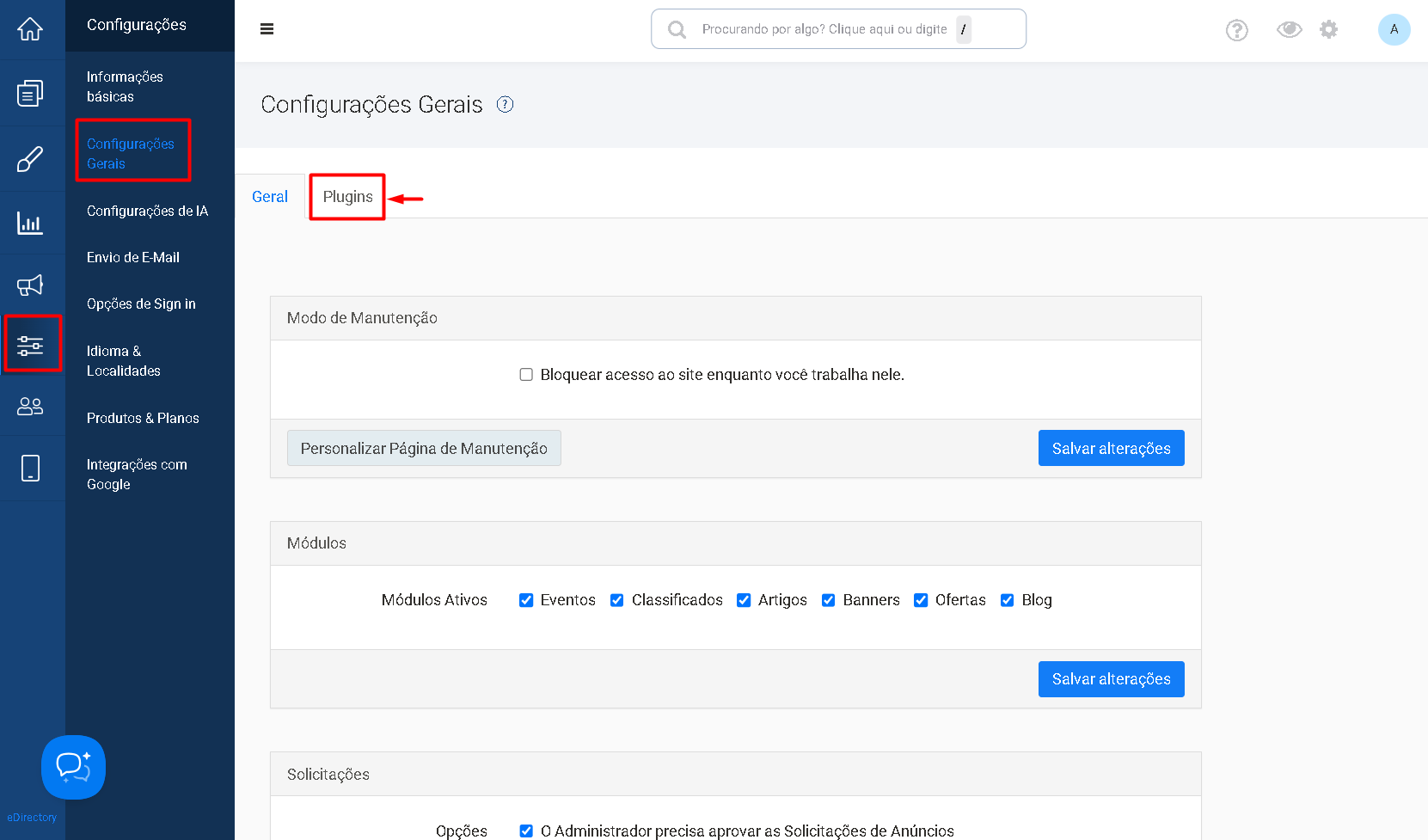1428x840 pixels.
Task: Click the eye preview icon
Action: pyautogui.click(x=1289, y=29)
